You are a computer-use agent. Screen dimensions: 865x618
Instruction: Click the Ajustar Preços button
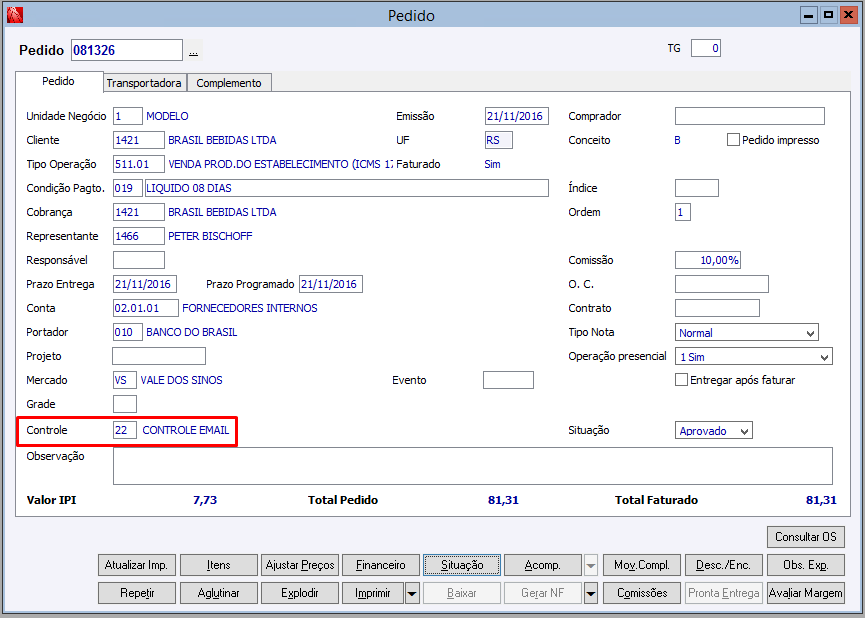click(x=300, y=565)
